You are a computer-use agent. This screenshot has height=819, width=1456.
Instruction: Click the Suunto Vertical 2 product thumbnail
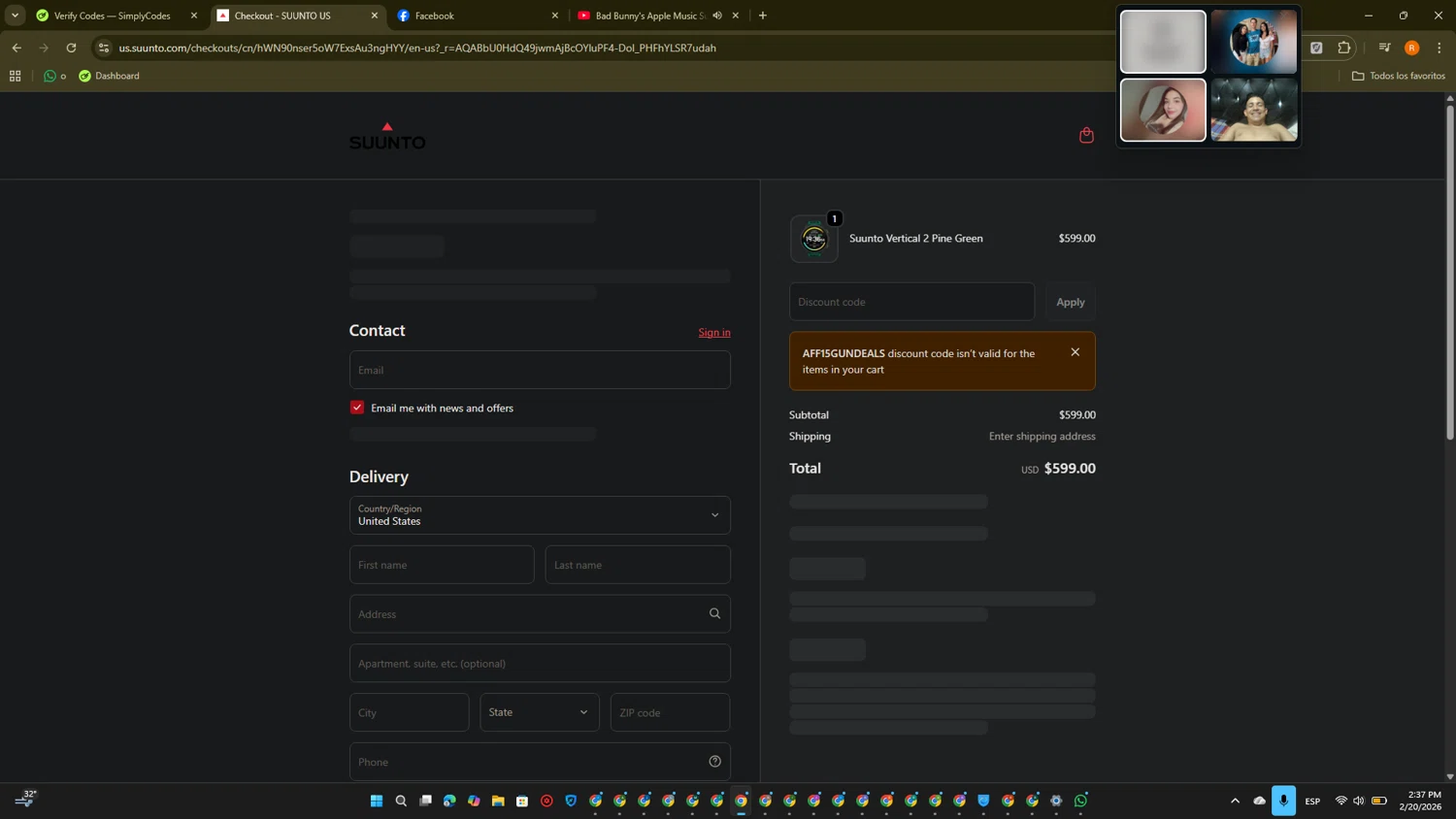coord(813,239)
